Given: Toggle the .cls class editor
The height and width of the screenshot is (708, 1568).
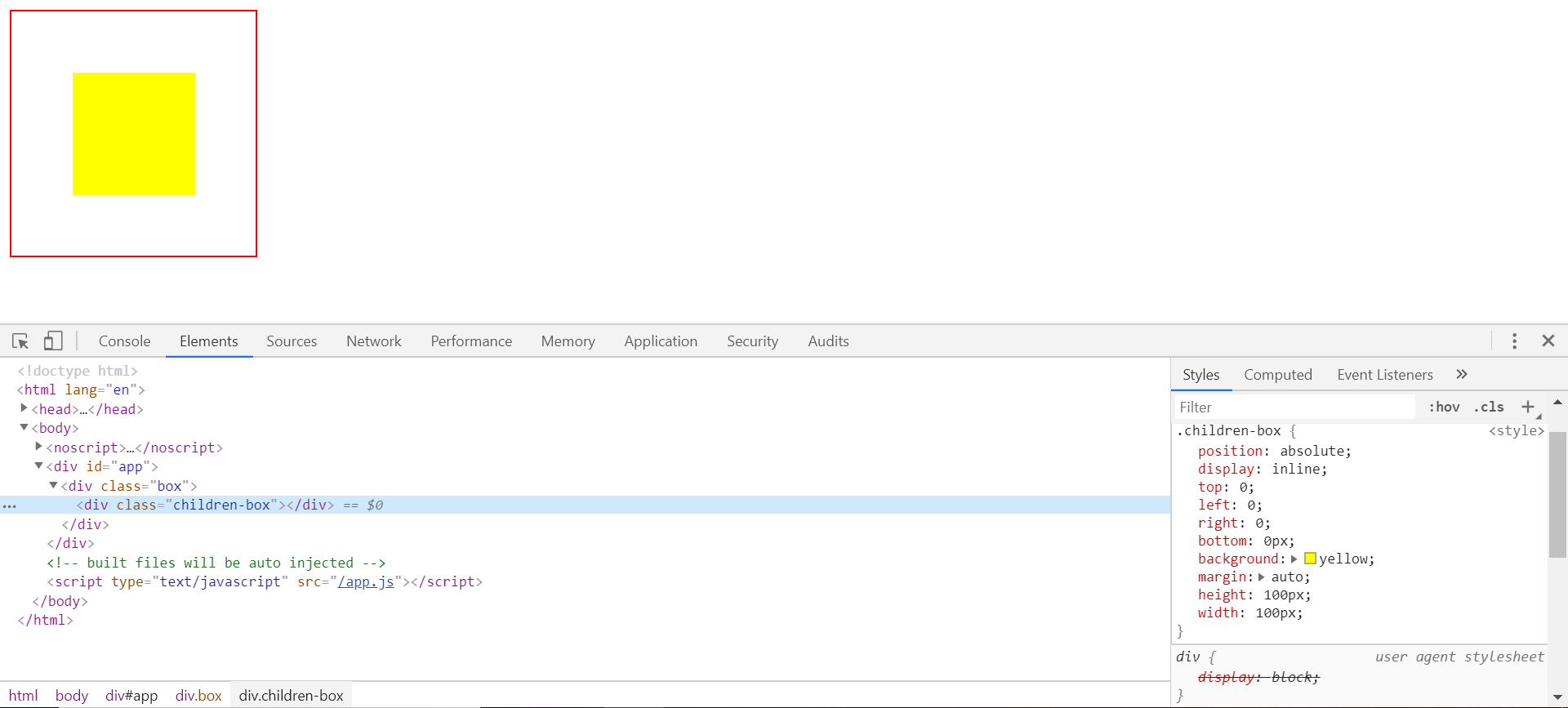Looking at the screenshot, I should (1489, 407).
